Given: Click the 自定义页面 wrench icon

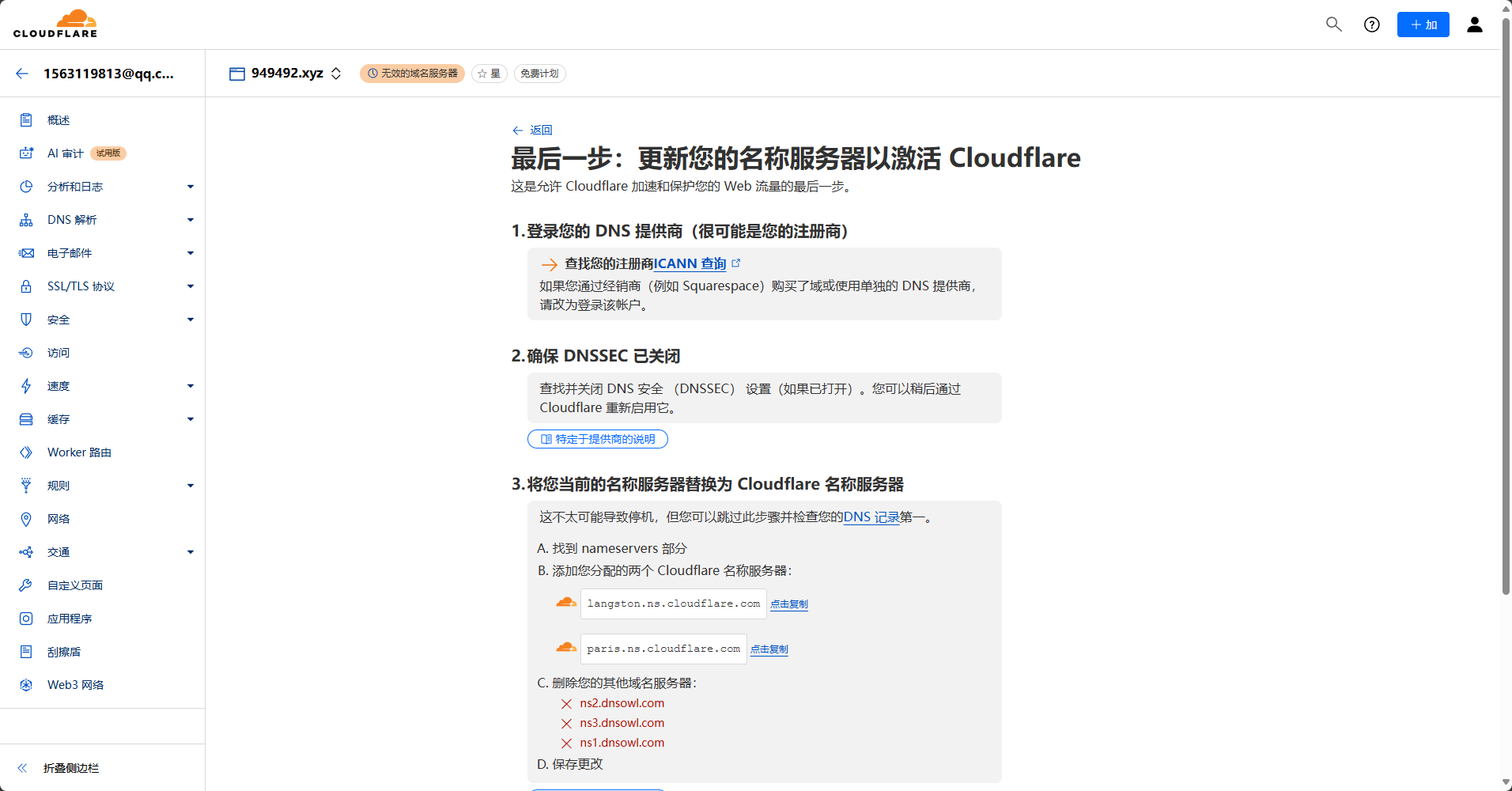Looking at the screenshot, I should pyautogui.click(x=26, y=585).
